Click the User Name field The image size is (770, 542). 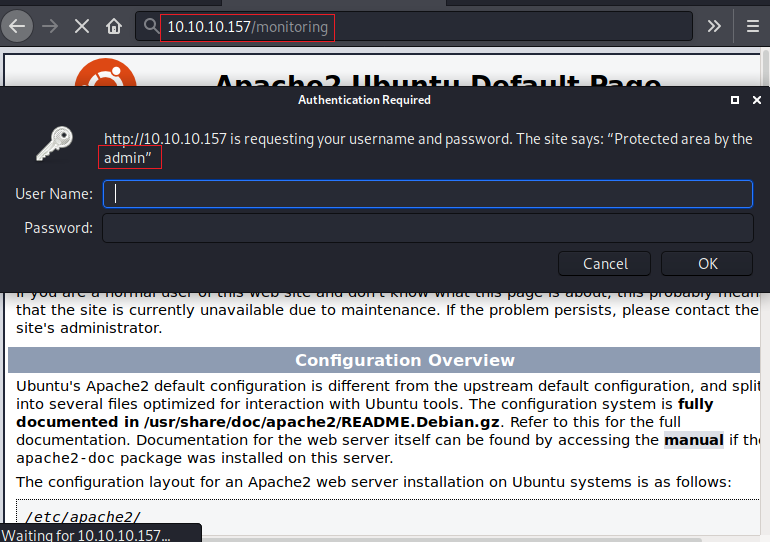[428, 194]
